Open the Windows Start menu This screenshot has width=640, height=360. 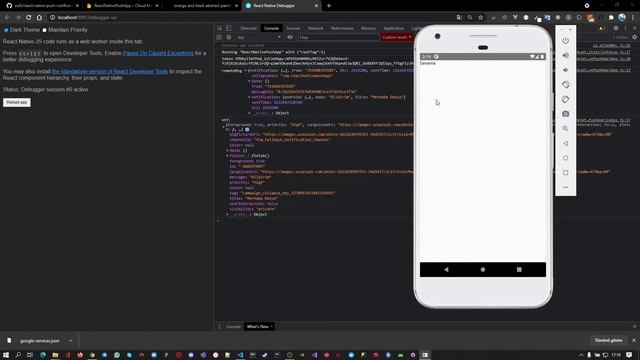6,355
